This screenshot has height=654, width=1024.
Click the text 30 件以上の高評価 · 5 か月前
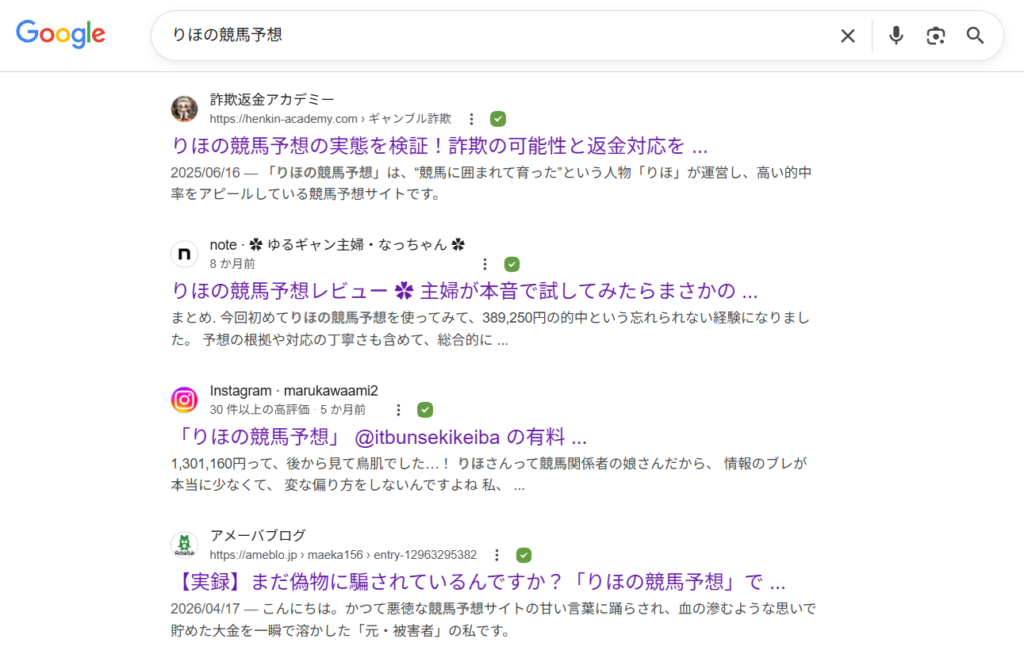tap(287, 410)
